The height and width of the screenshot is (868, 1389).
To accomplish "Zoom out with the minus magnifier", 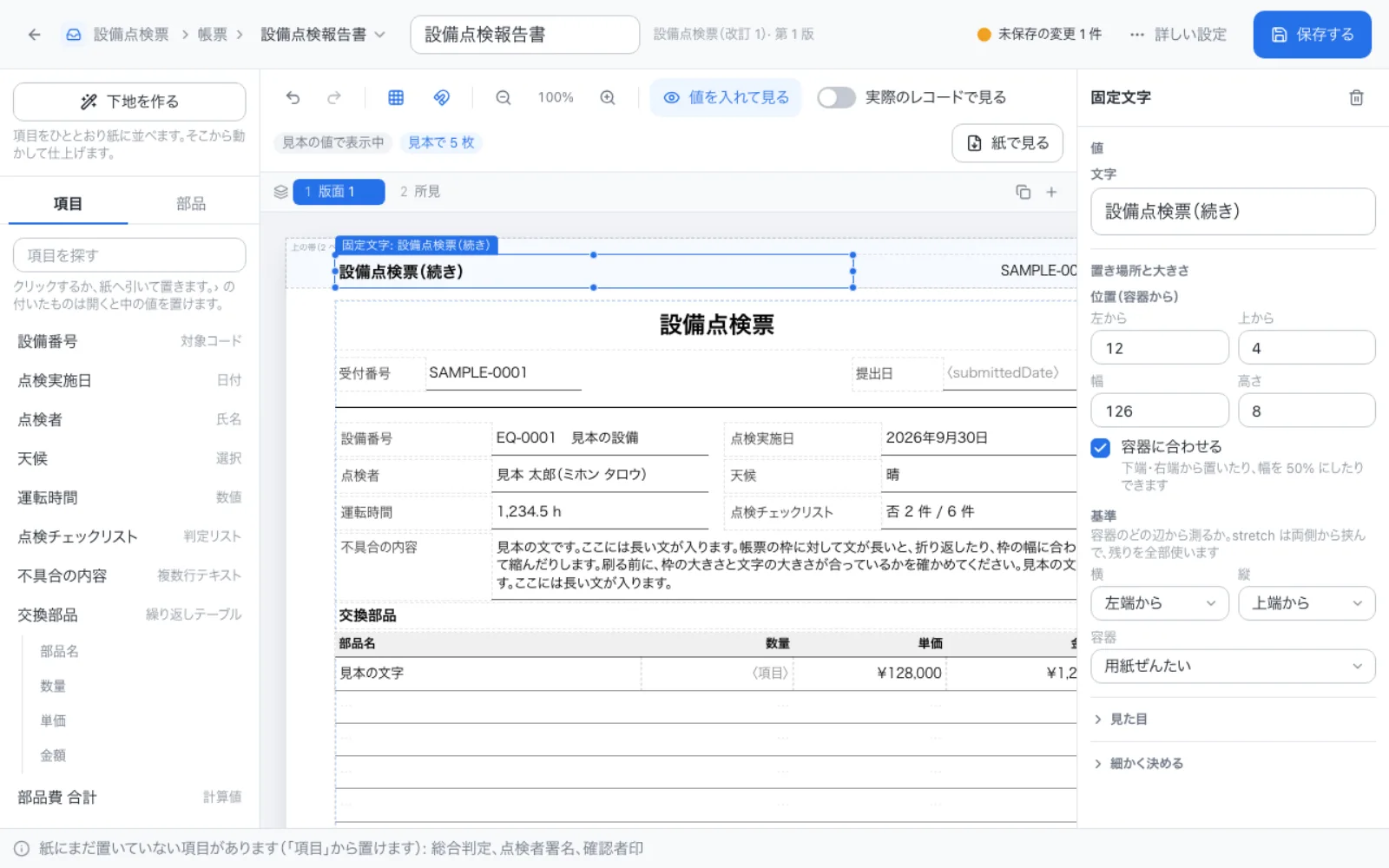I will click(x=504, y=97).
